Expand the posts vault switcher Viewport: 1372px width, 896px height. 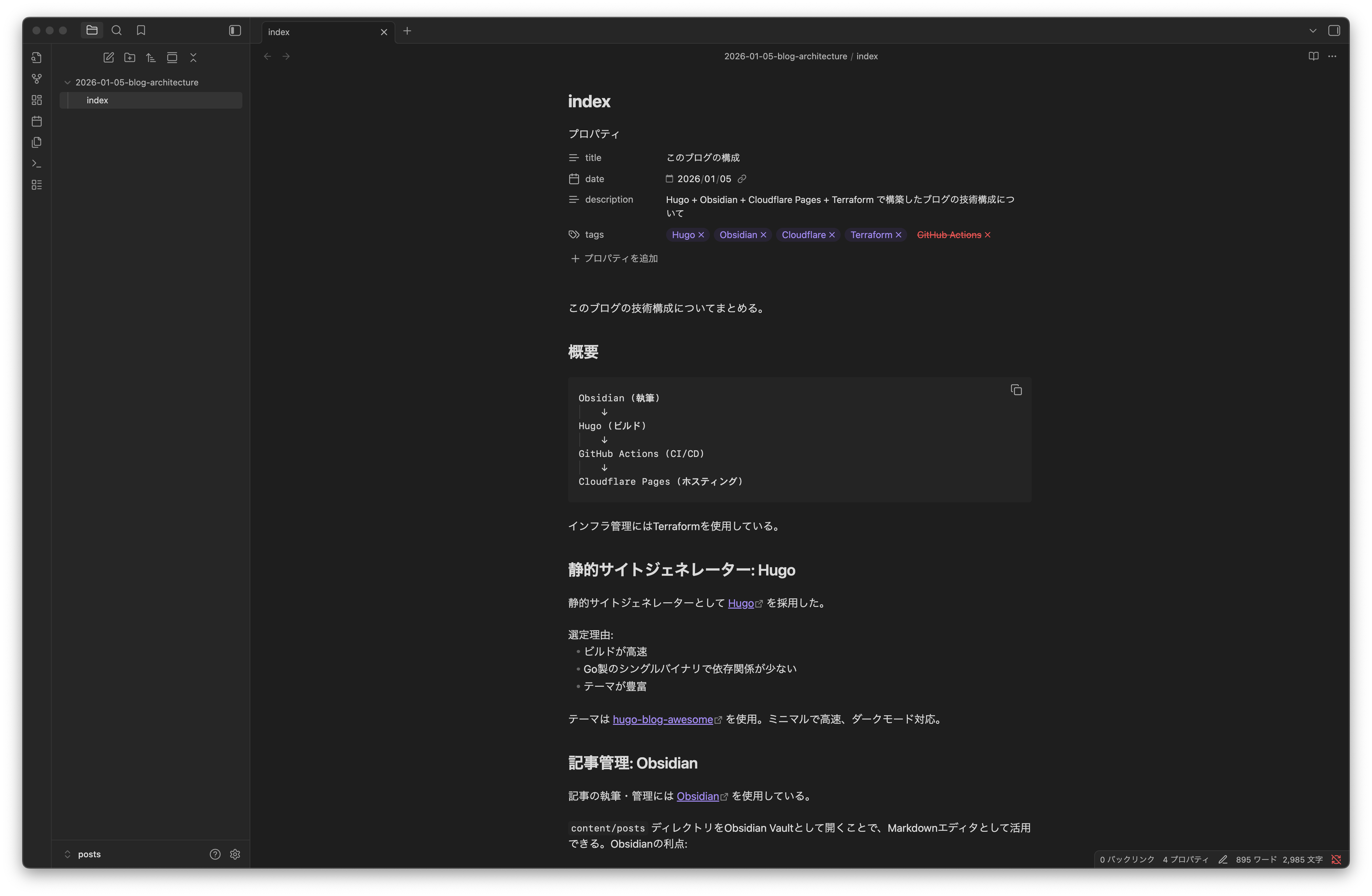click(x=68, y=855)
